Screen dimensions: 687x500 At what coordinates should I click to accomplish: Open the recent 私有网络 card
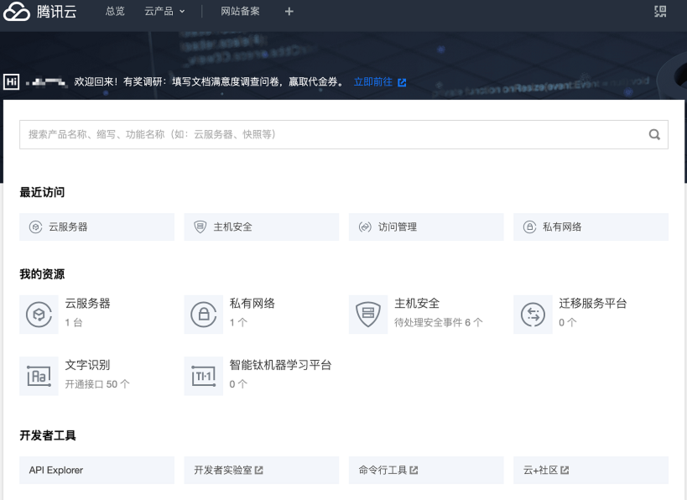tap(591, 227)
